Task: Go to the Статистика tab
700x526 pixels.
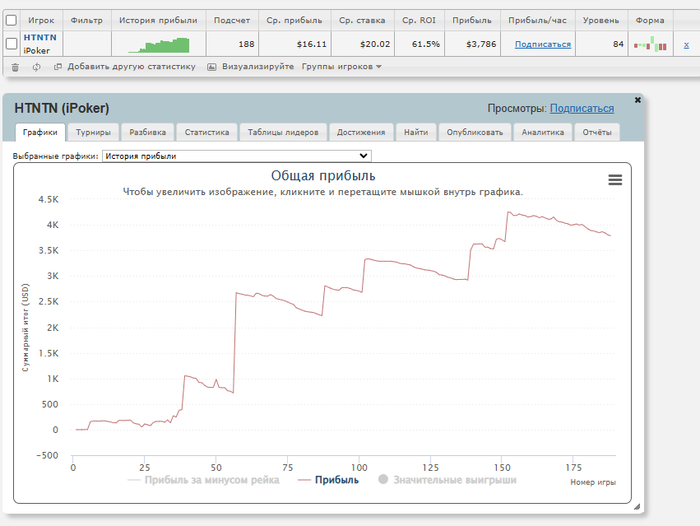Action: pos(207,132)
